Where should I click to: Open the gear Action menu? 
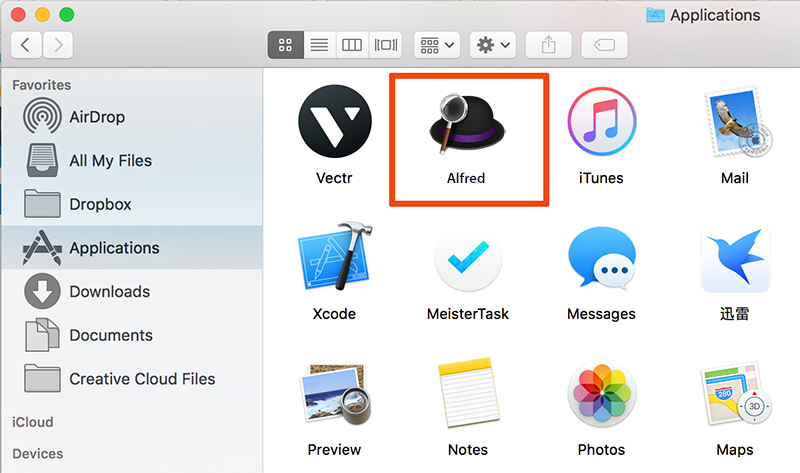pyautogui.click(x=493, y=45)
